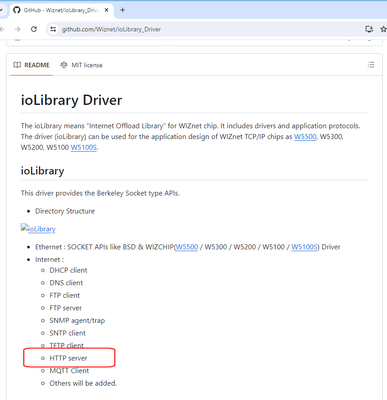
Task: Click the broken ioLibrary image link
Action: (x=38, y=229)
